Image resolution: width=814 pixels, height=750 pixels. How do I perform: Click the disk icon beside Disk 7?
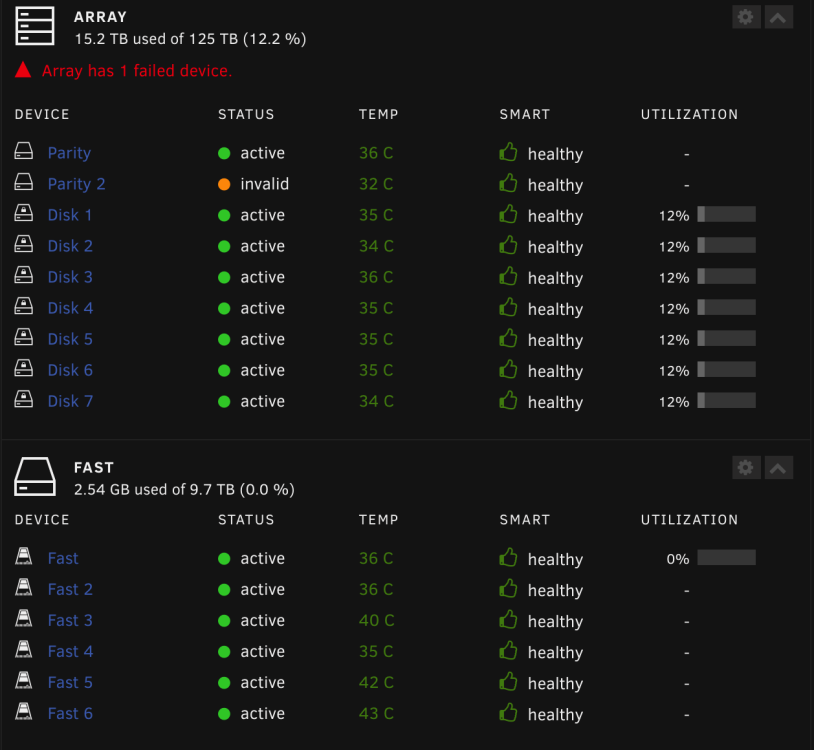pos(23,399)
